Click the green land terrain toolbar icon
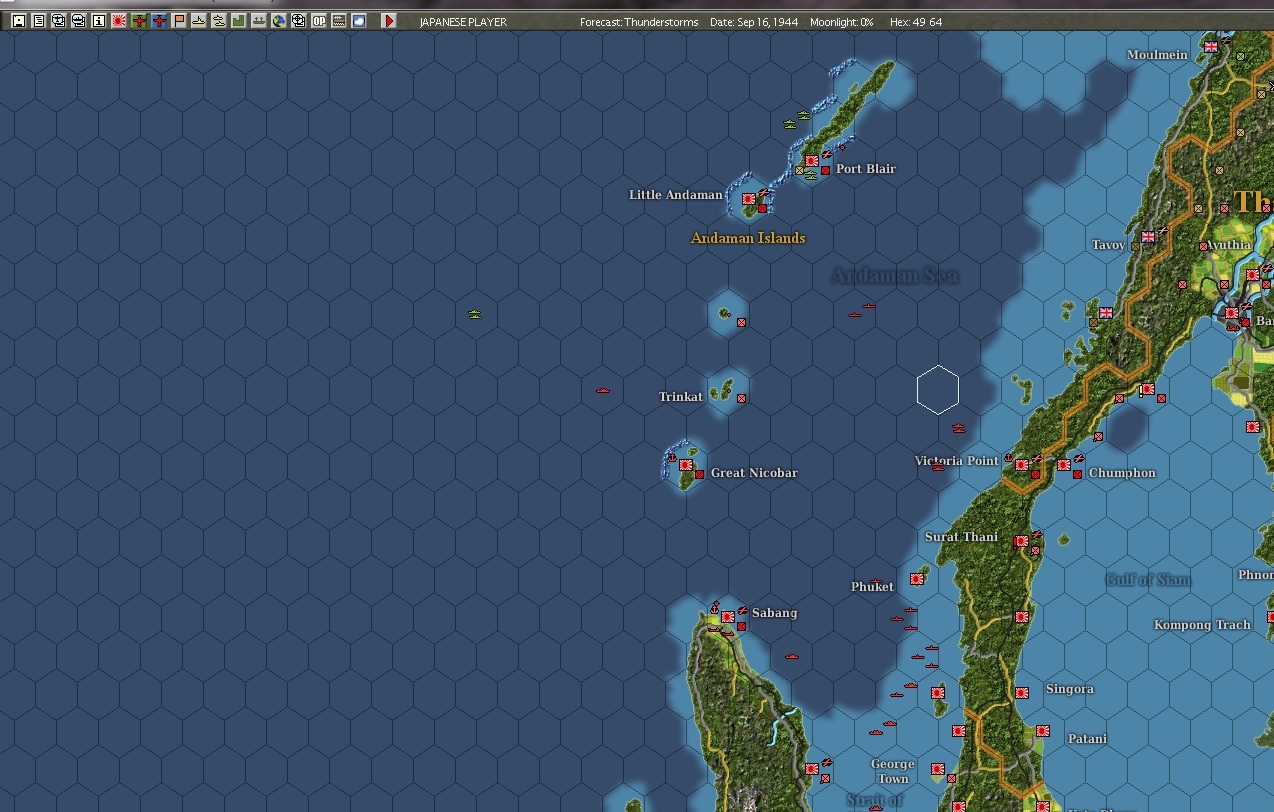Screen dimensions: 1274x812 (238, 21)
